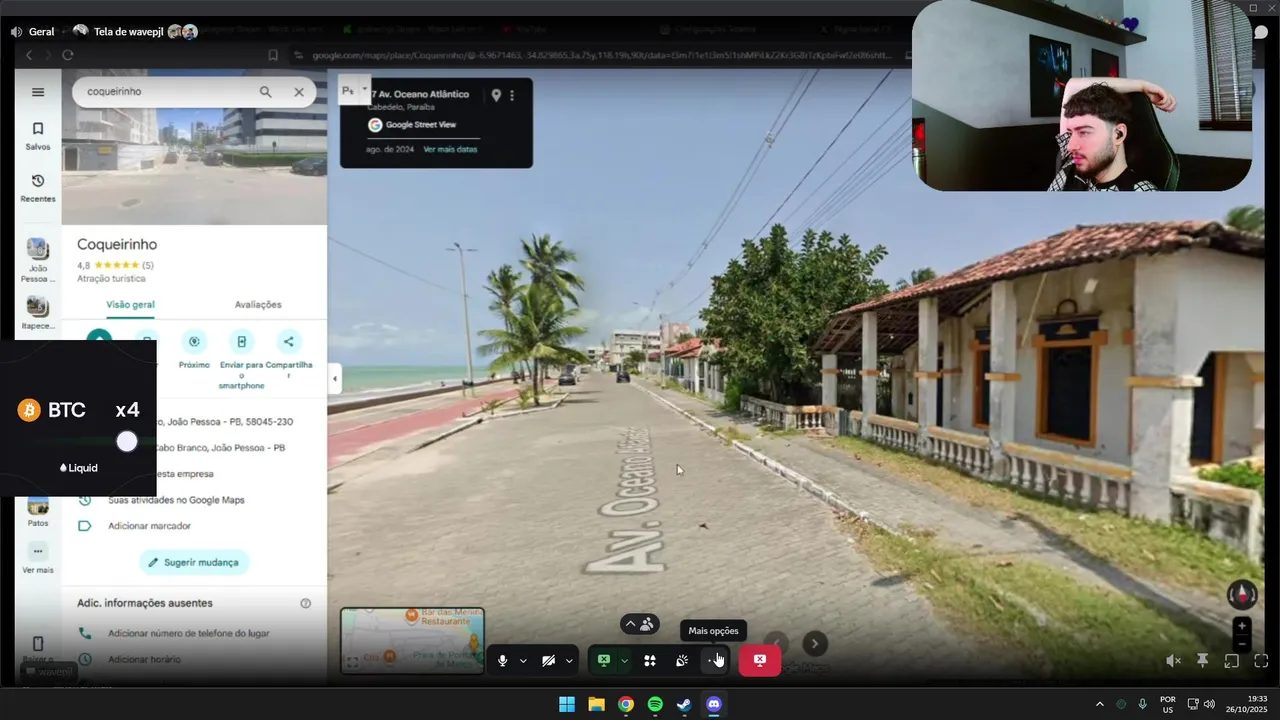Screen dimensions: 1280x720
Task: Collapse the Maps side panel
Action: [x=334, y=379]
